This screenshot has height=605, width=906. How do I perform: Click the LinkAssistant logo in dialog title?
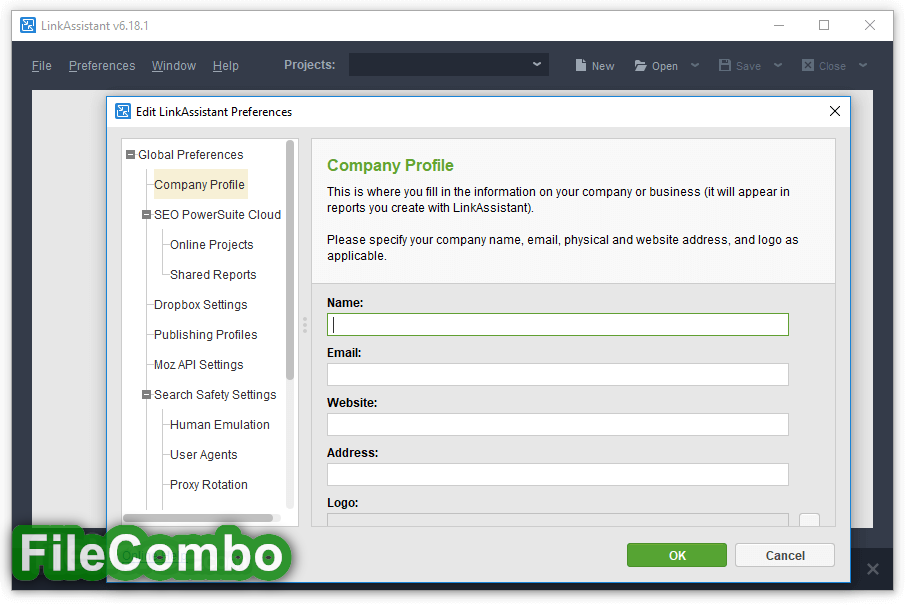pos(123,111)
